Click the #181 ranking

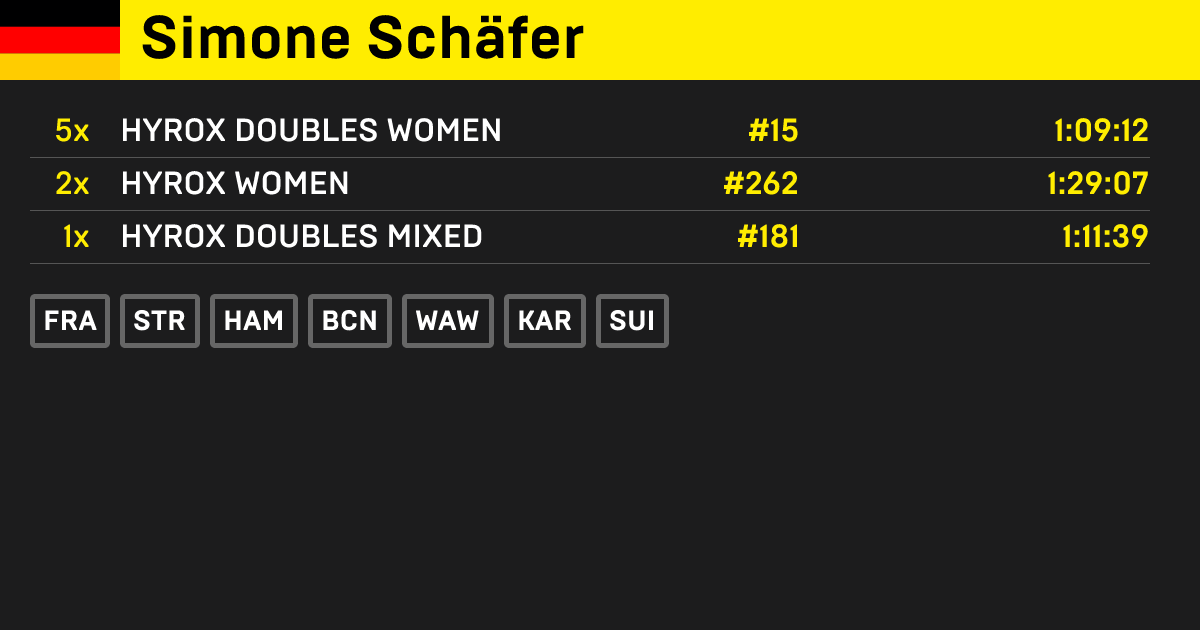point(768,237)
